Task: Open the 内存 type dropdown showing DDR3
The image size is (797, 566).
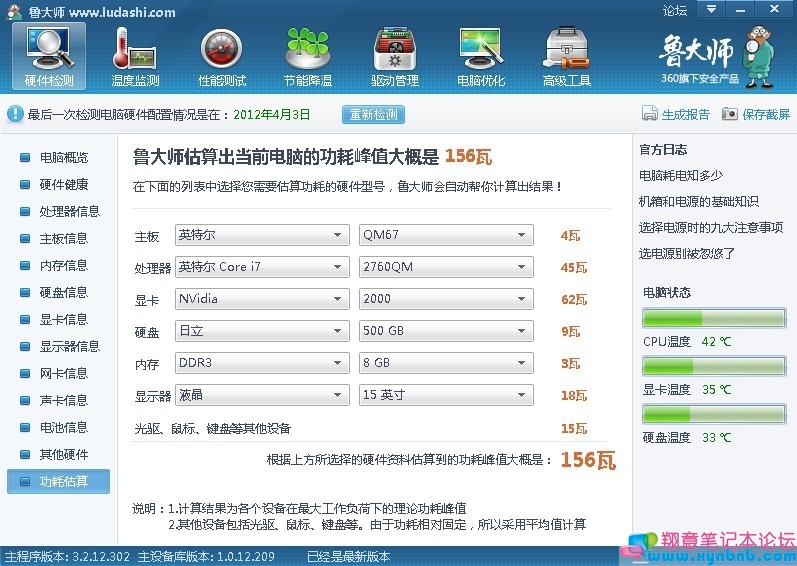Action: 262,363
